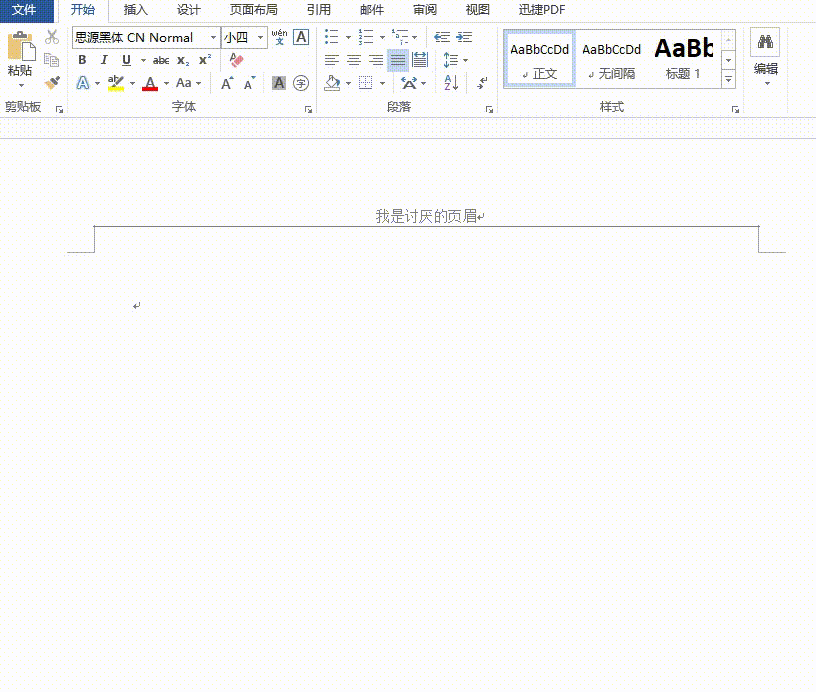816x692 pixels.
Task: Click the phonetic guide wén icon
Action: click(x=279, y=38)
